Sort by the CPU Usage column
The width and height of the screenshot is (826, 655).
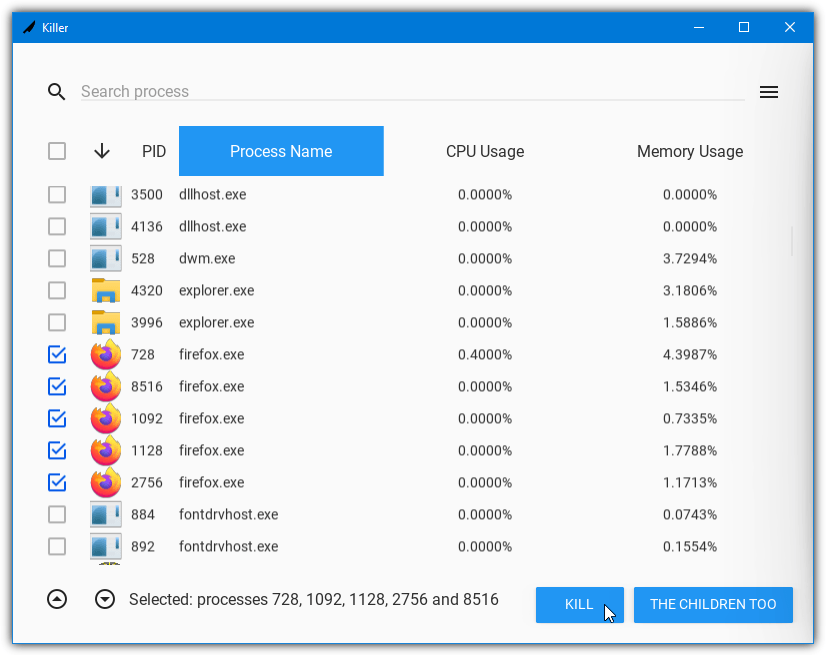pos(485,152)
